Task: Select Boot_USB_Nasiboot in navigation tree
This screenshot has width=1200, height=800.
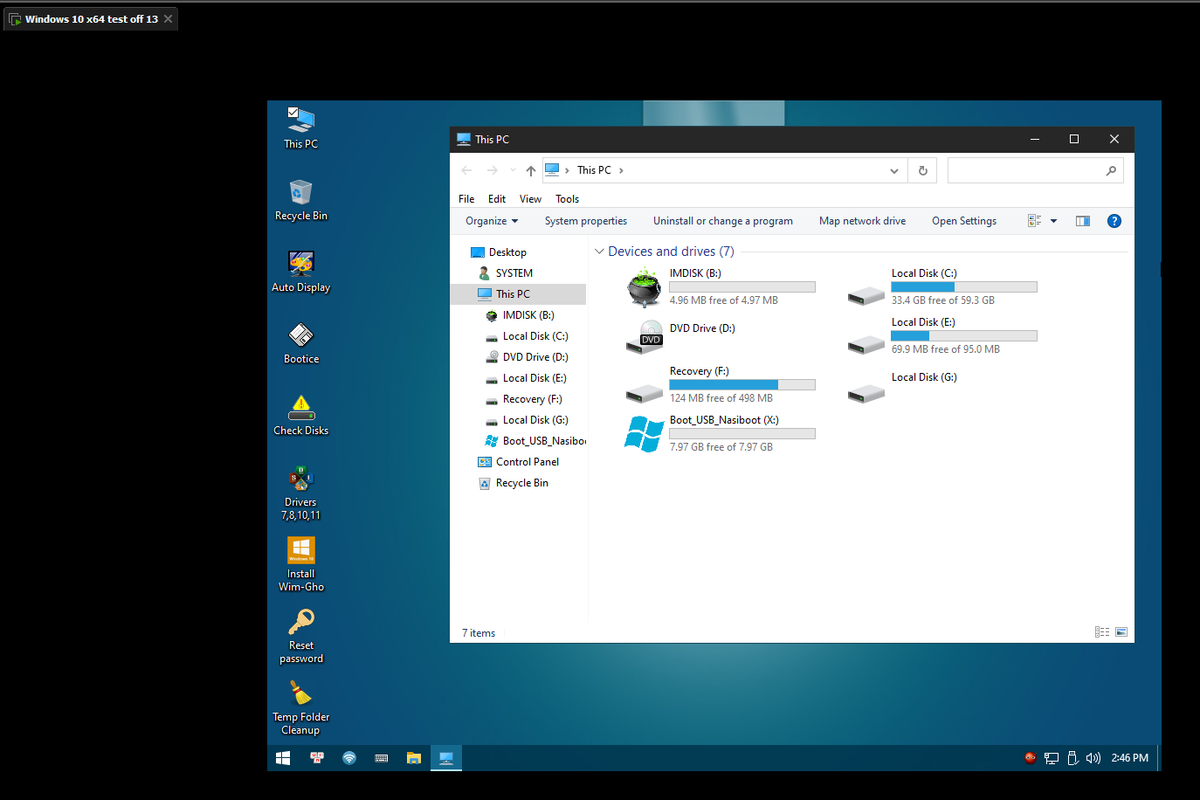Action: [x=535, y=441]
